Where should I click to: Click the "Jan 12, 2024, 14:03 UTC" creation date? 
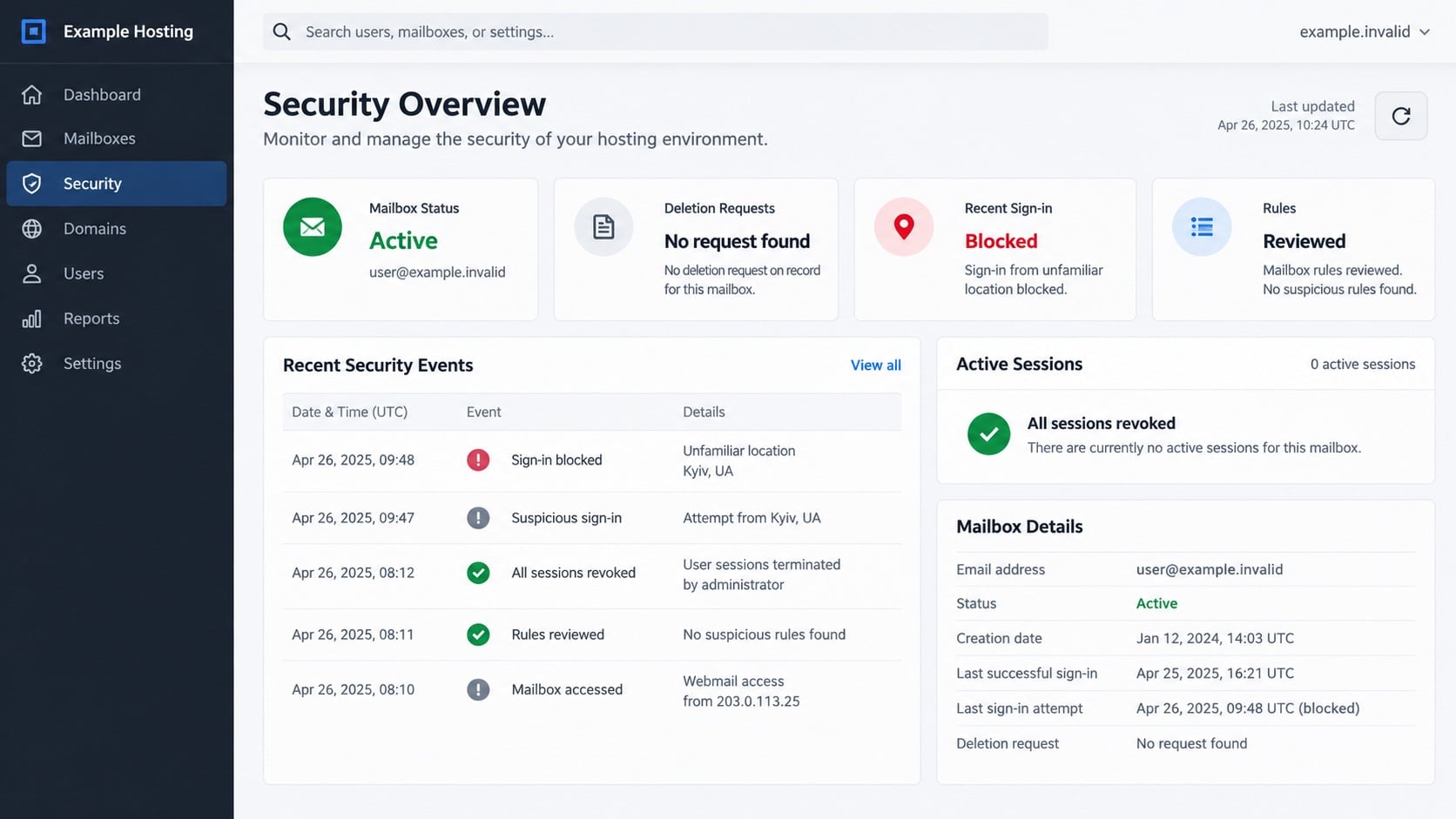(1215, 638)
